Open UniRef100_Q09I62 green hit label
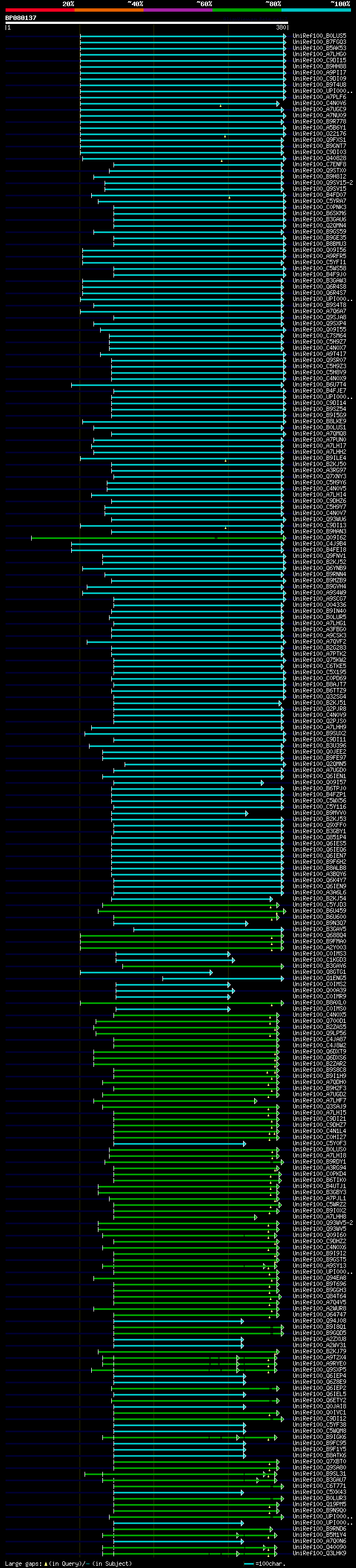This screenshot has height=1568, width=356. point(319,537)
